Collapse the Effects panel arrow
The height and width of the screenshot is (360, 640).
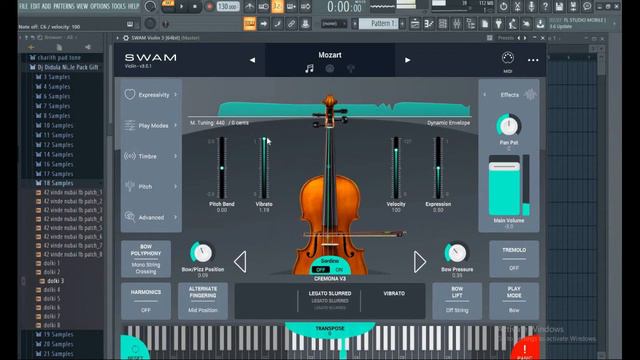[x=484, y=95]
